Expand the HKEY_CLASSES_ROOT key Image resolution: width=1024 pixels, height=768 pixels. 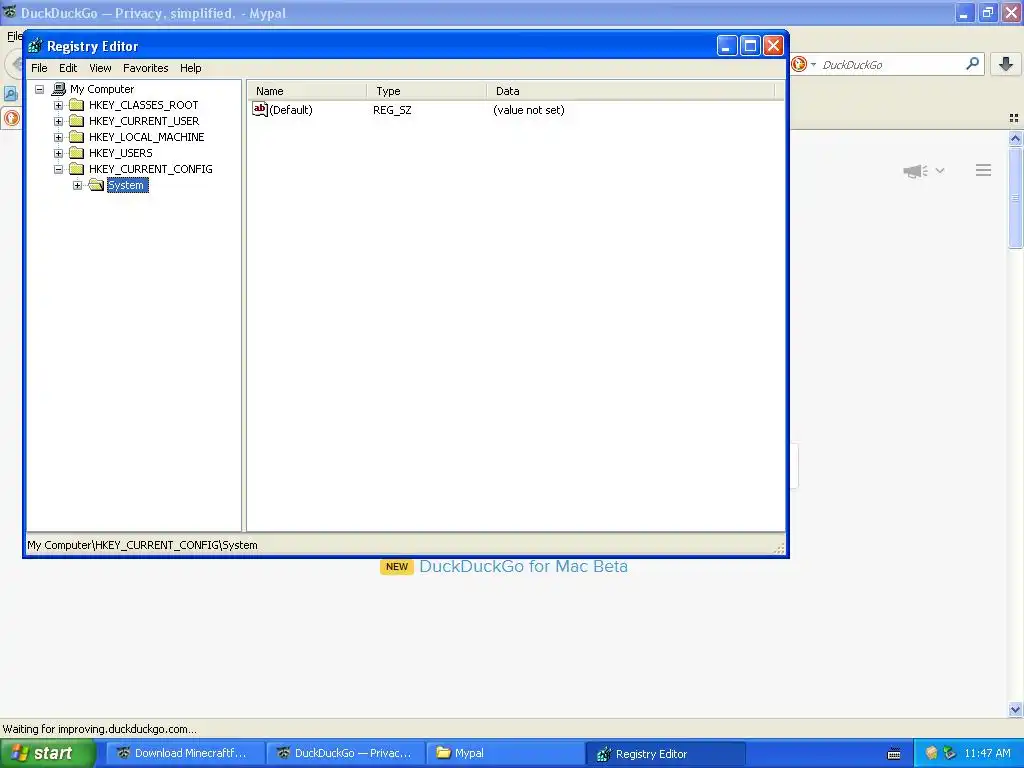click(x=58, y=105)
